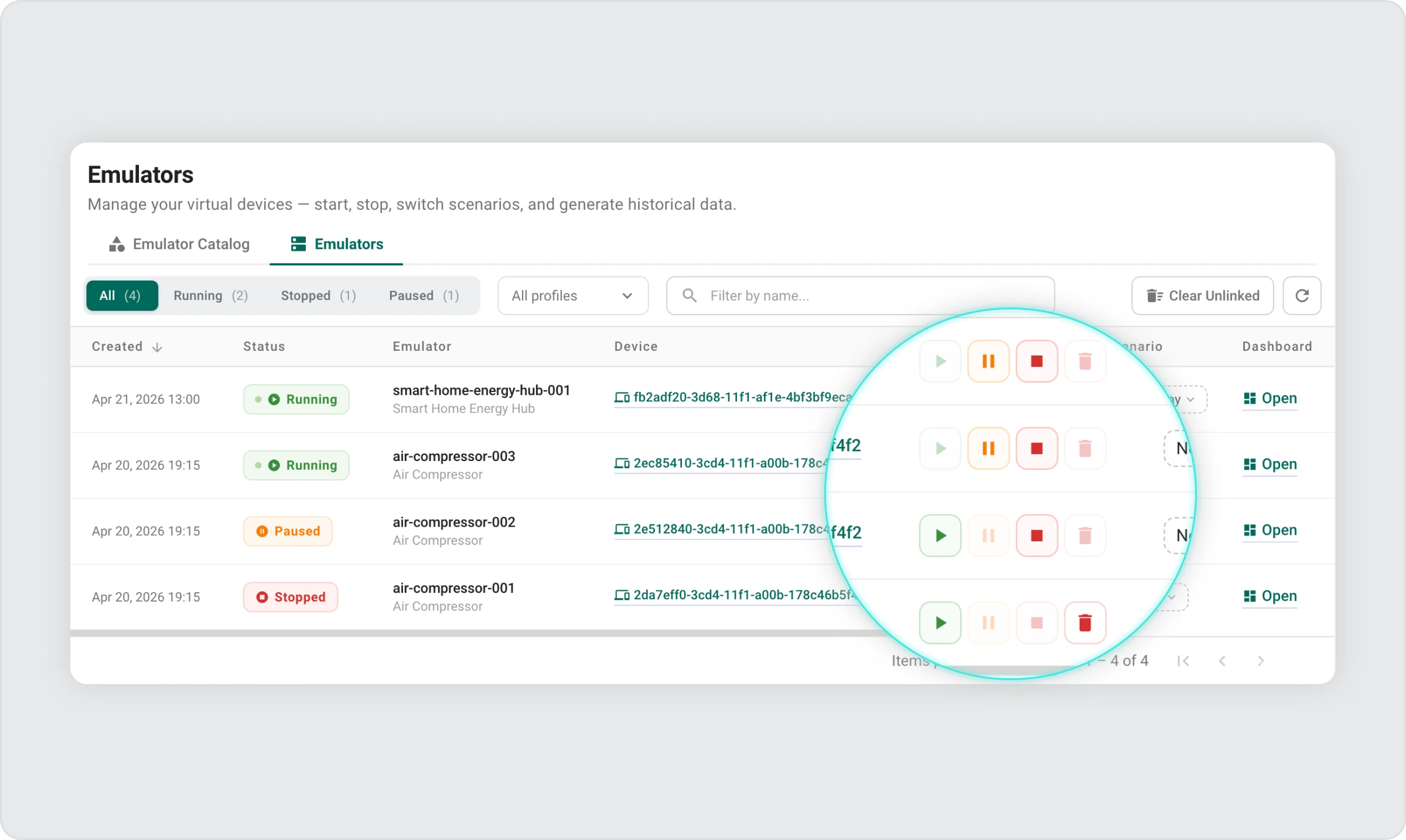Stop the smart-home-energy-hub-001 emulator
1406x840 pixels.
(x=1036, y=361)
